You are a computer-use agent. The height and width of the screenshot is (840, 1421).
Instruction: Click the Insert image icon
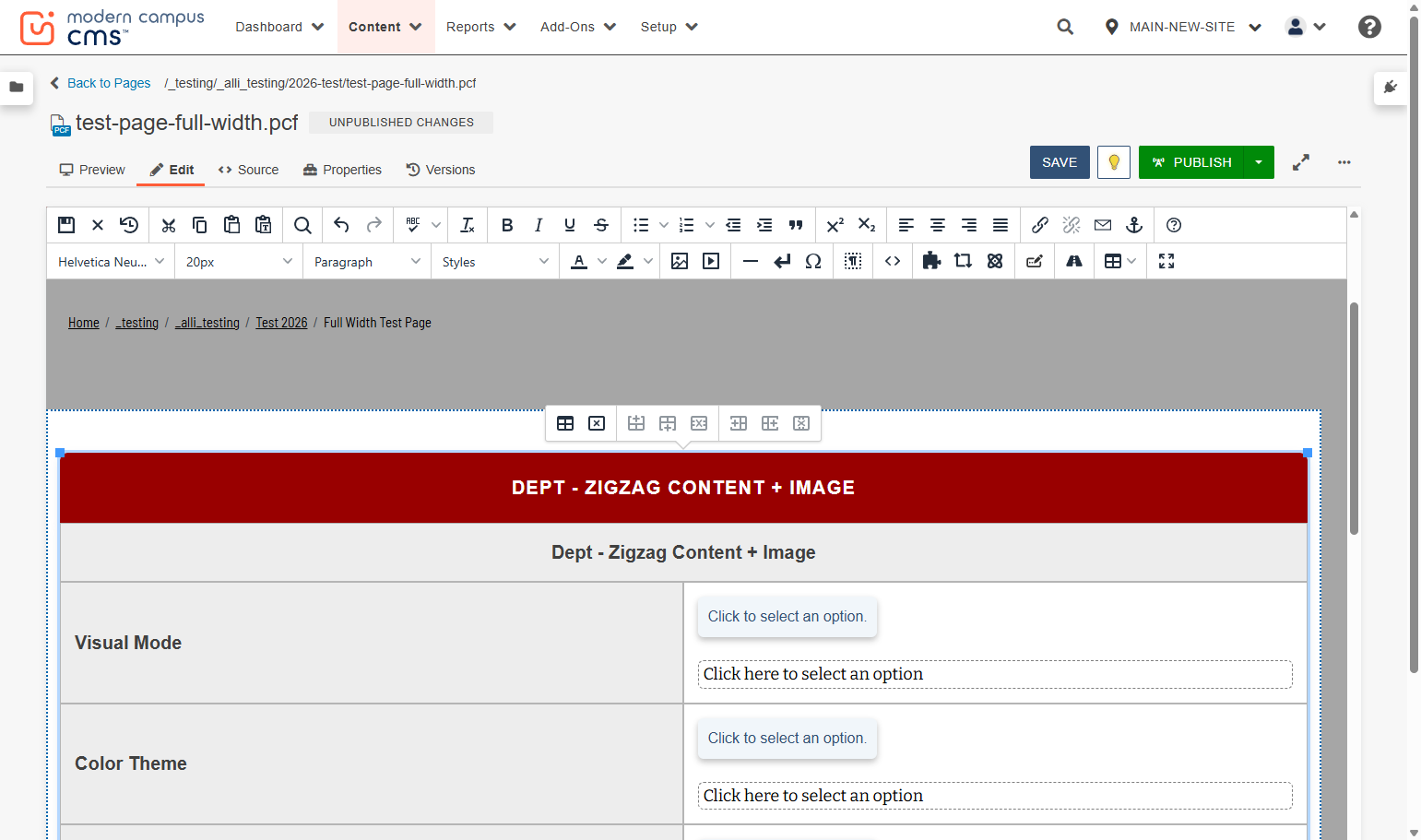pos(680,261)
